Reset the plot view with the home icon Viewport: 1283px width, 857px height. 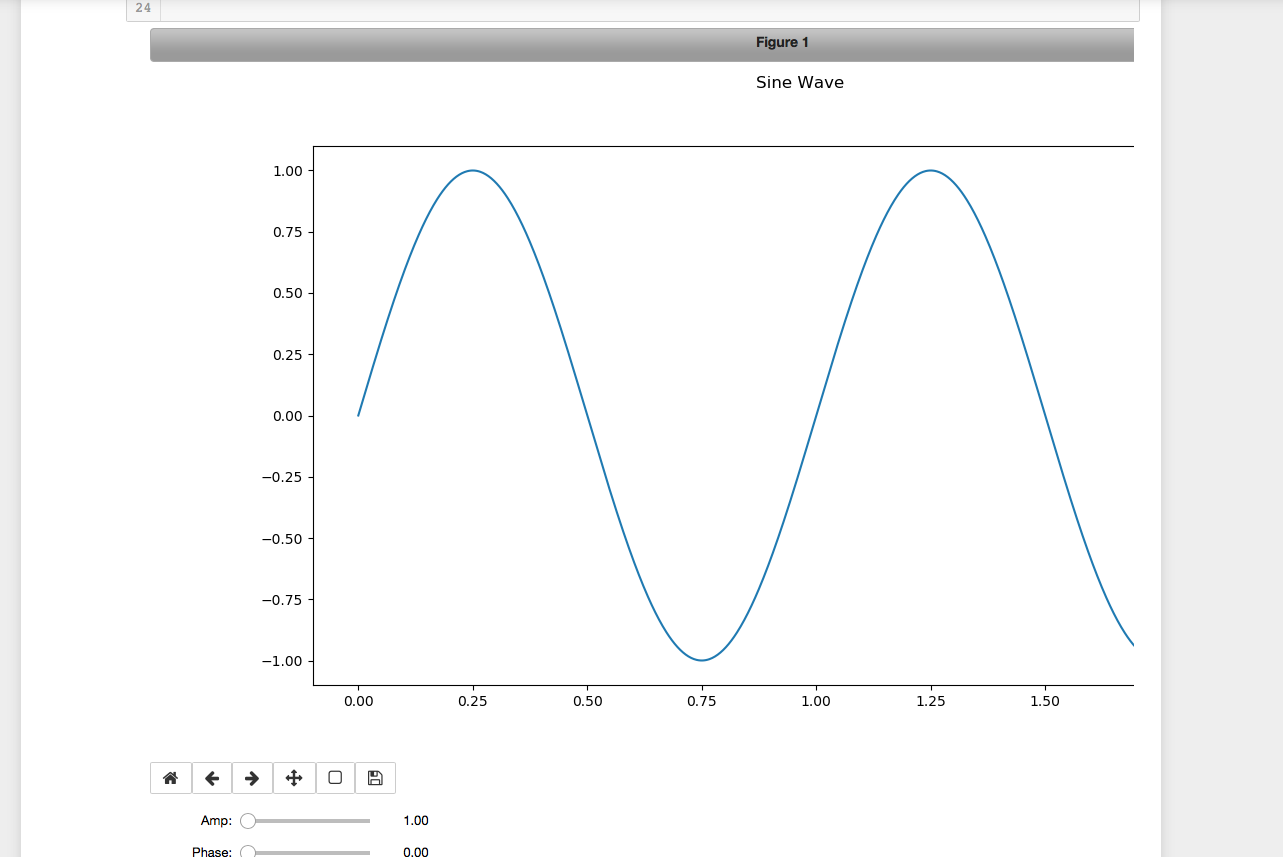pyautogui.click(x=170, y=777)
